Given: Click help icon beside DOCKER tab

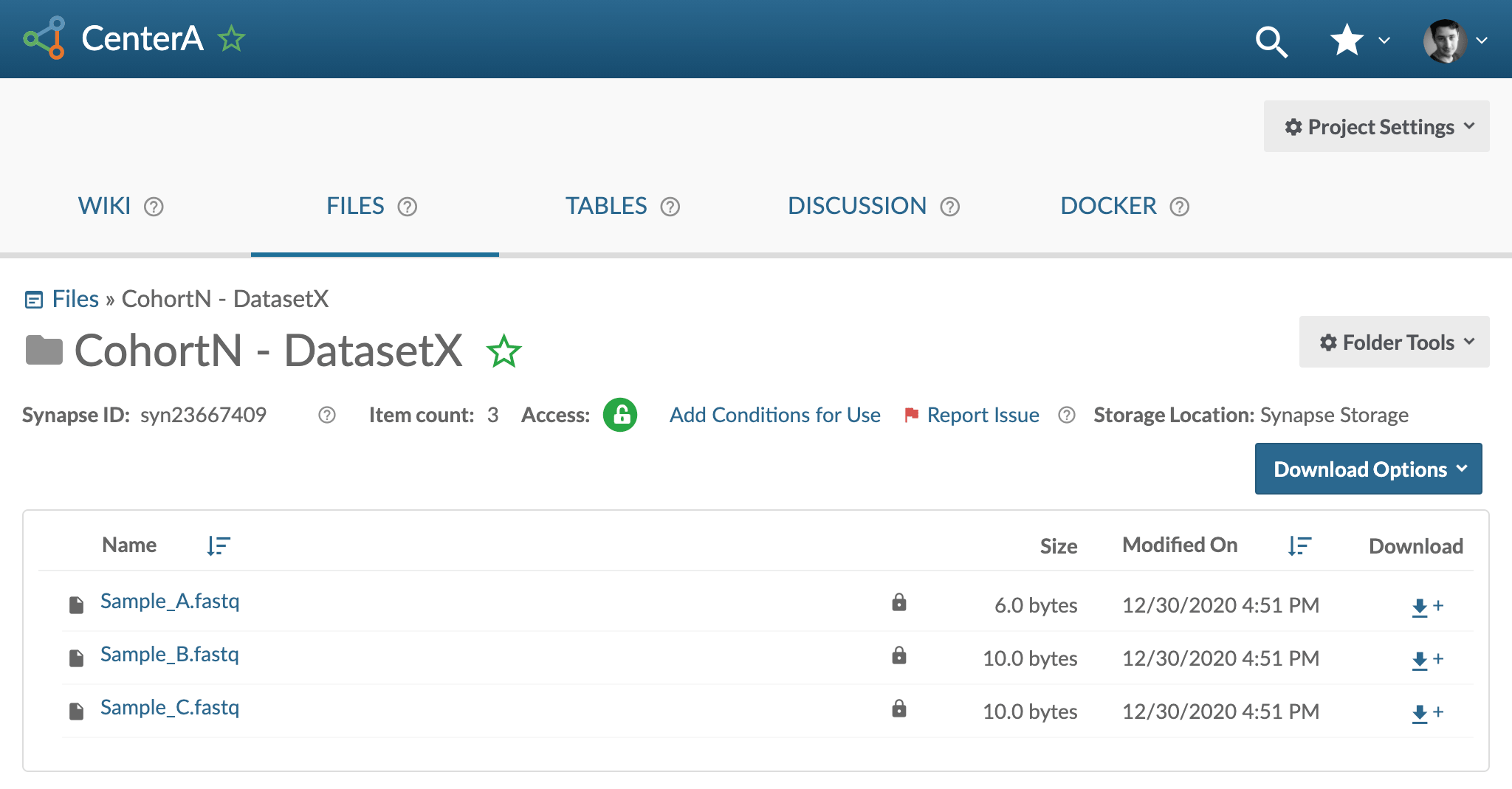Looking at the screenshot, I should point(1180,207).
